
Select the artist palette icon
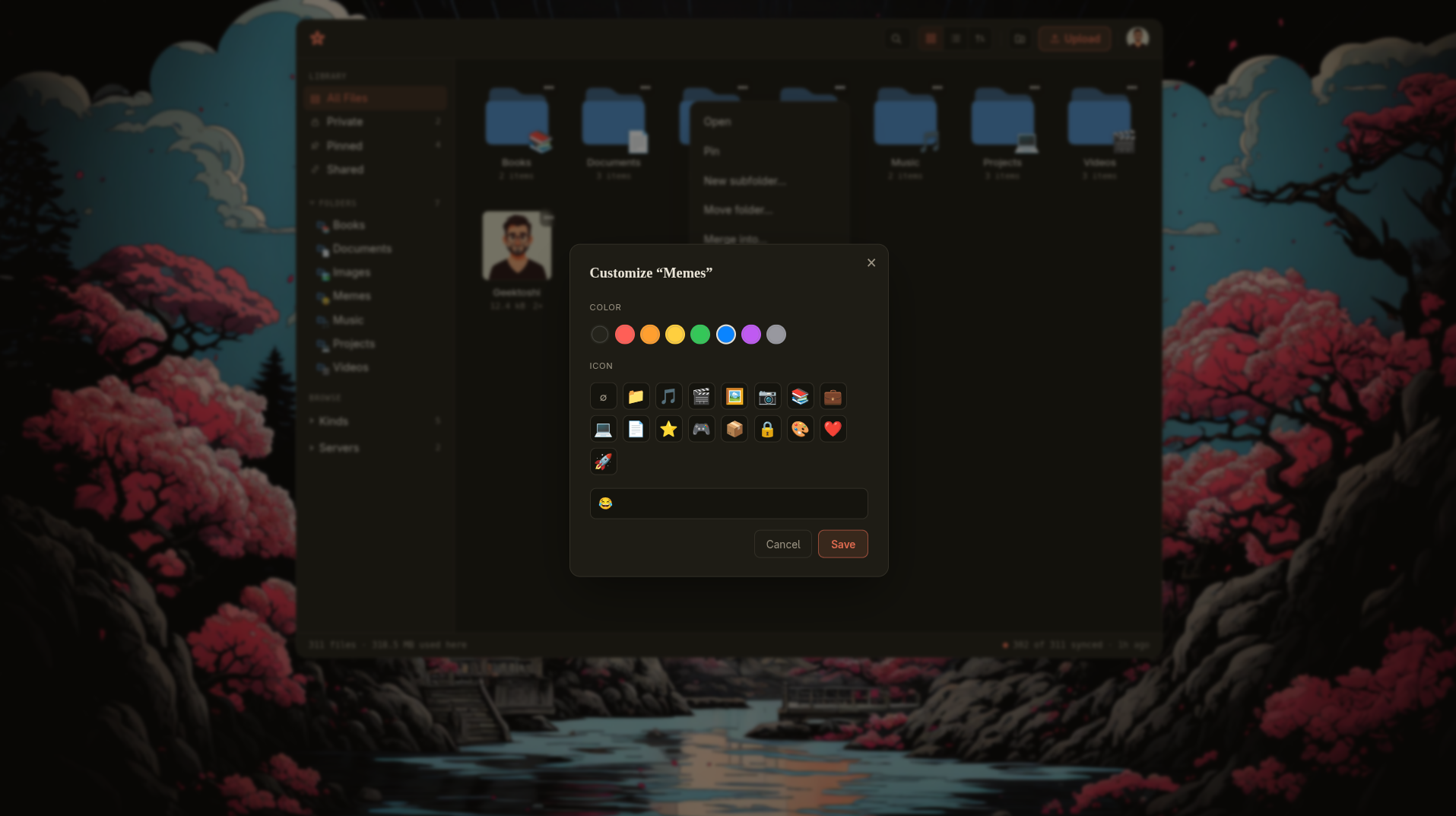tap(800, 429)
